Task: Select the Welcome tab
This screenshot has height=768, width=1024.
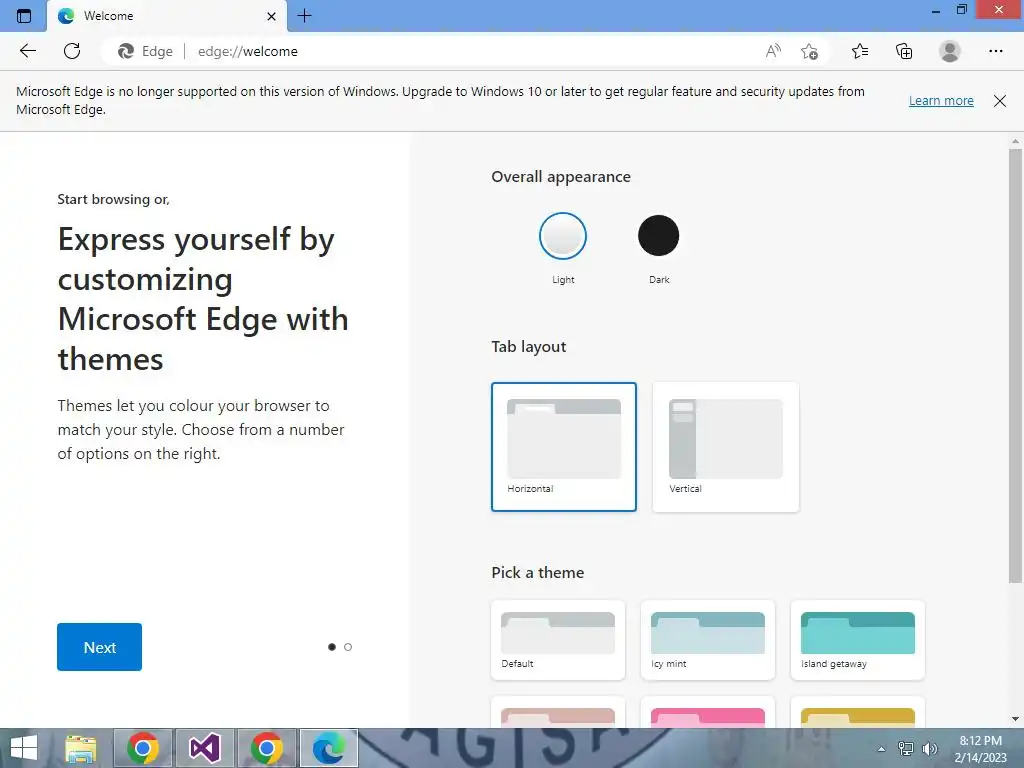Action: click(x=167, y=16)
